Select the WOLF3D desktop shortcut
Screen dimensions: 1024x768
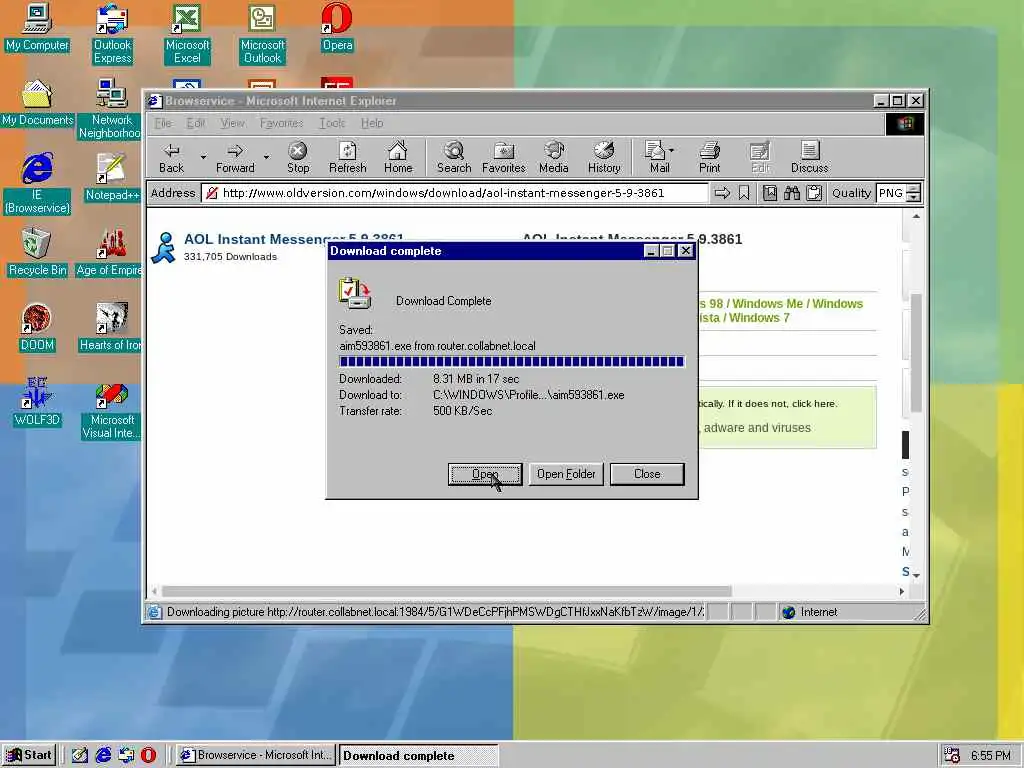tap(37, 402)
